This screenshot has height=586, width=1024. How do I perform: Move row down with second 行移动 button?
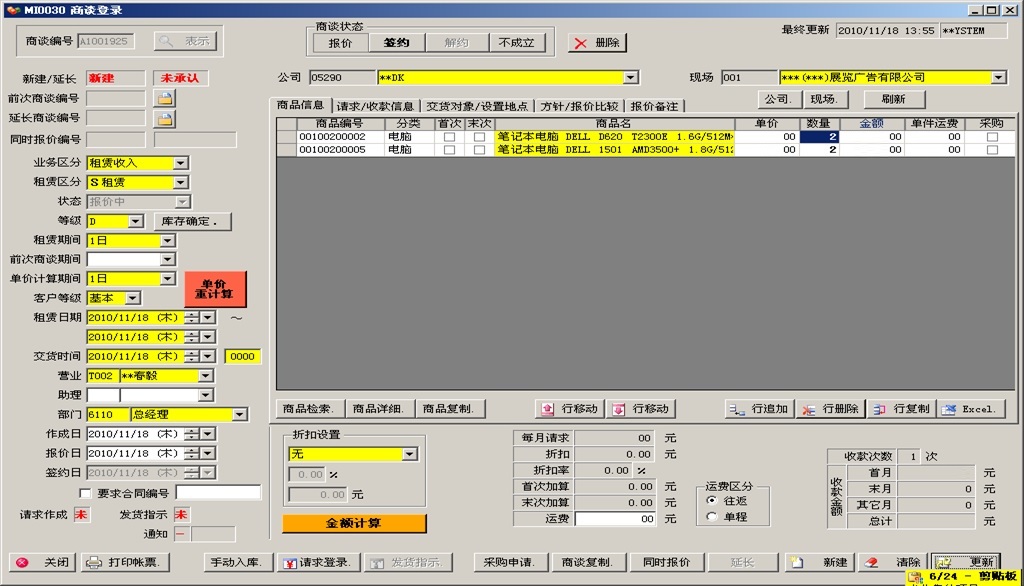pos(641,409)
